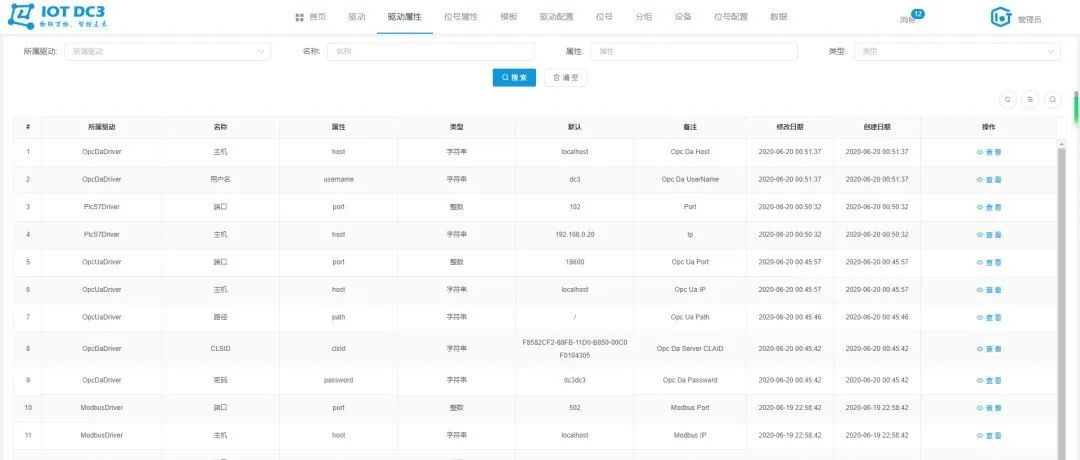Select the default value 102 cell

click(574, 207)
